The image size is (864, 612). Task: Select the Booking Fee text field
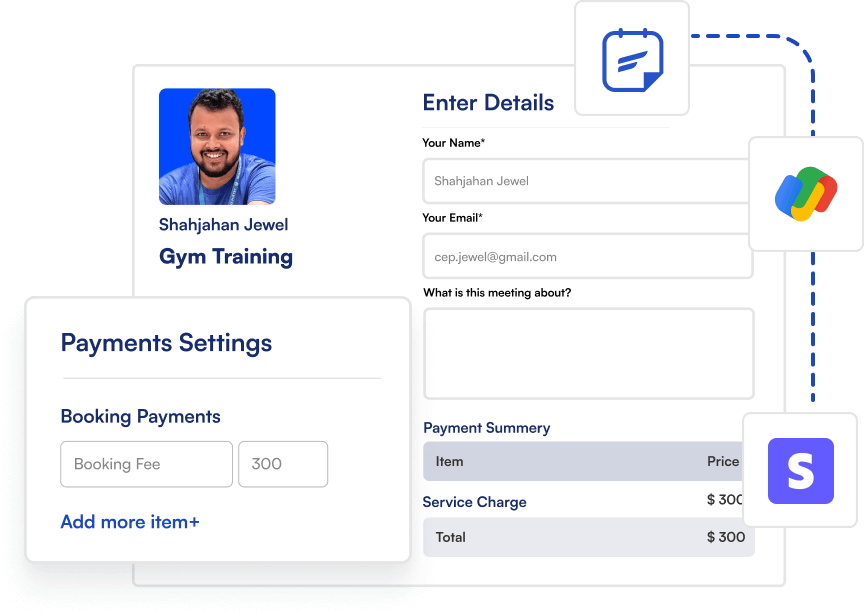coord(146,464)
